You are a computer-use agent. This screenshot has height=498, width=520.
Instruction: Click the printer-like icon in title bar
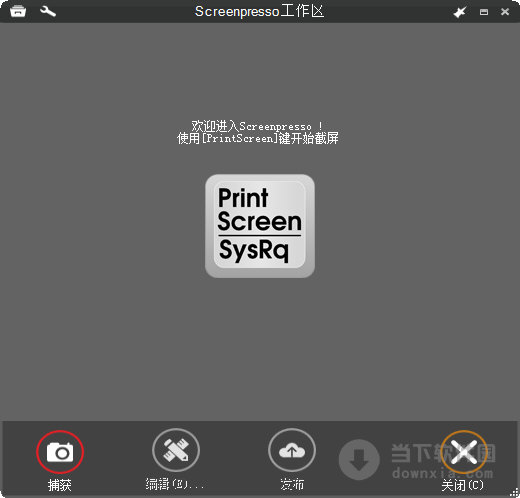tap(18, 11)
